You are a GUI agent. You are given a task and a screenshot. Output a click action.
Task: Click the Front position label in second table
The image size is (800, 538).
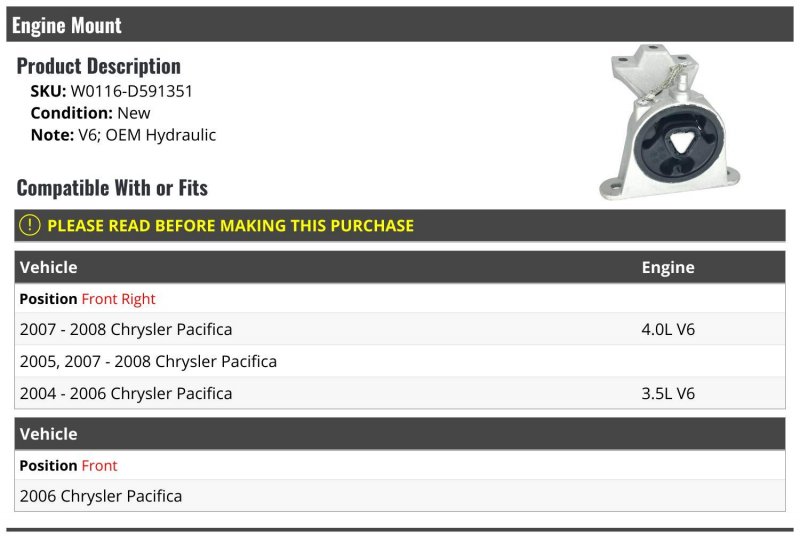(x=99, y=466)
